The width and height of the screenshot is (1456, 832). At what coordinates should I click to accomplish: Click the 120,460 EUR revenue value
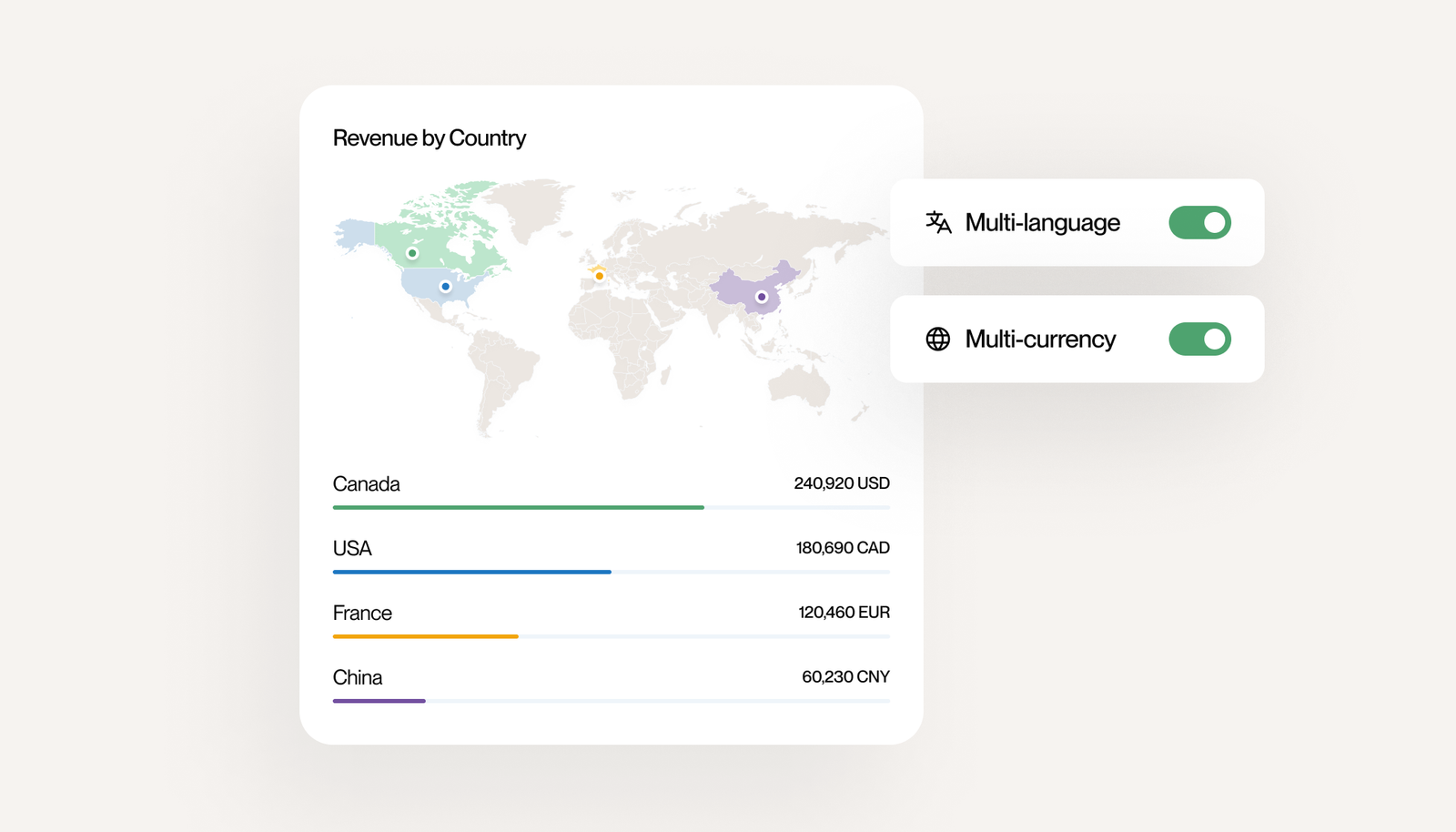tap(844, 613)
